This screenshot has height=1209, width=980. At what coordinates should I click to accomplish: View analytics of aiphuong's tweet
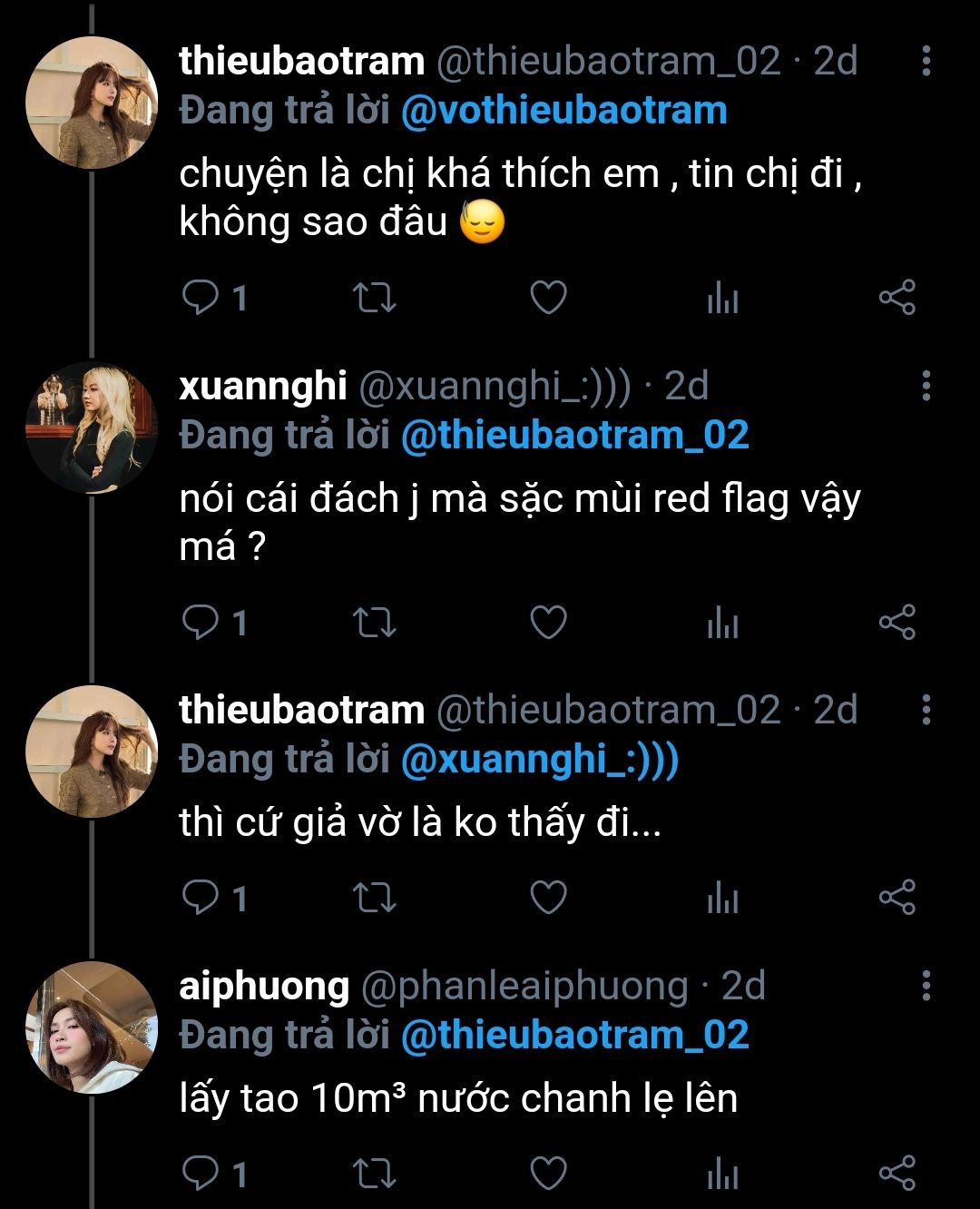(722, 1174)
